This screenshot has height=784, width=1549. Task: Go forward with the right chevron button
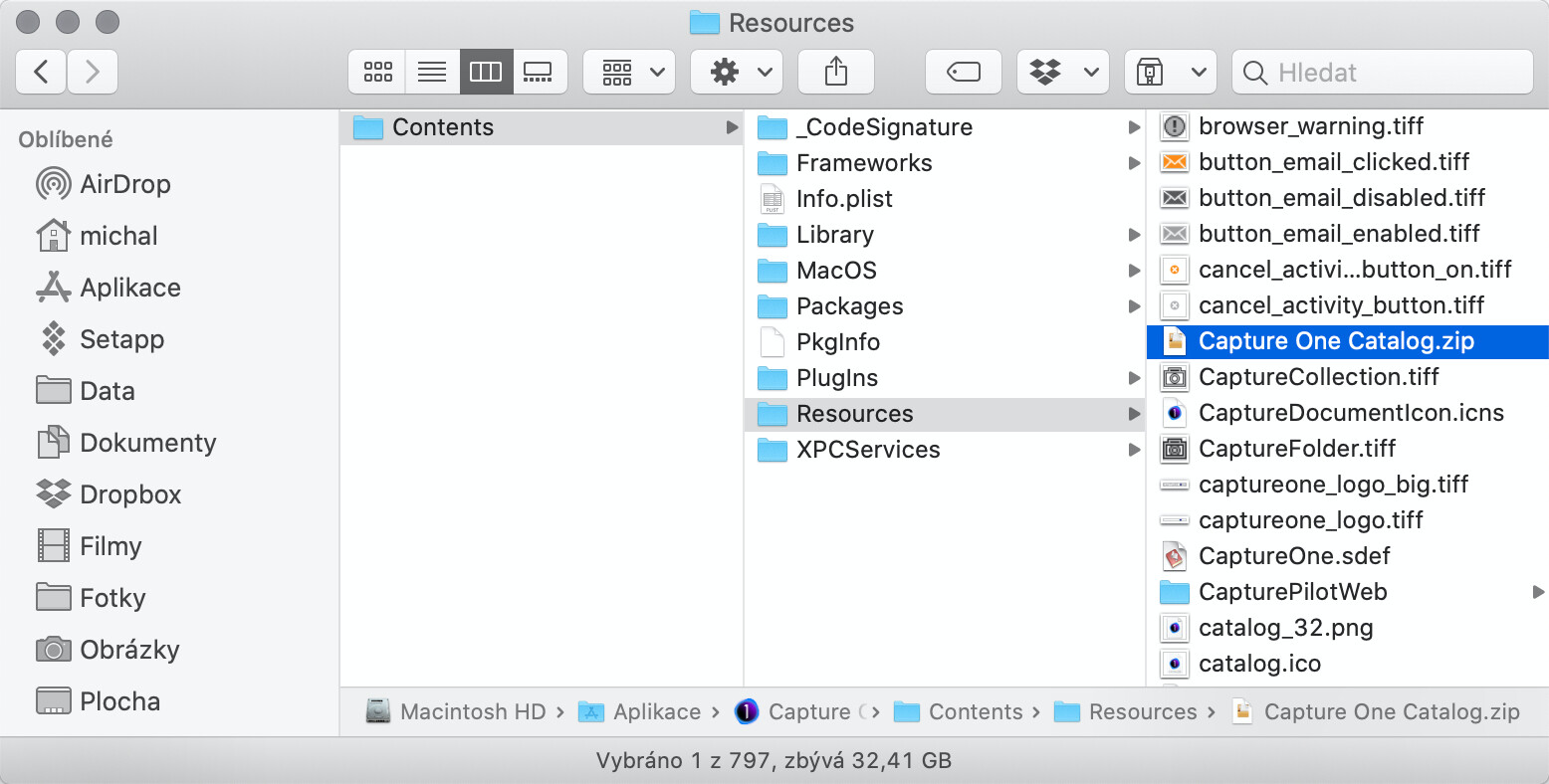(93, 72)
